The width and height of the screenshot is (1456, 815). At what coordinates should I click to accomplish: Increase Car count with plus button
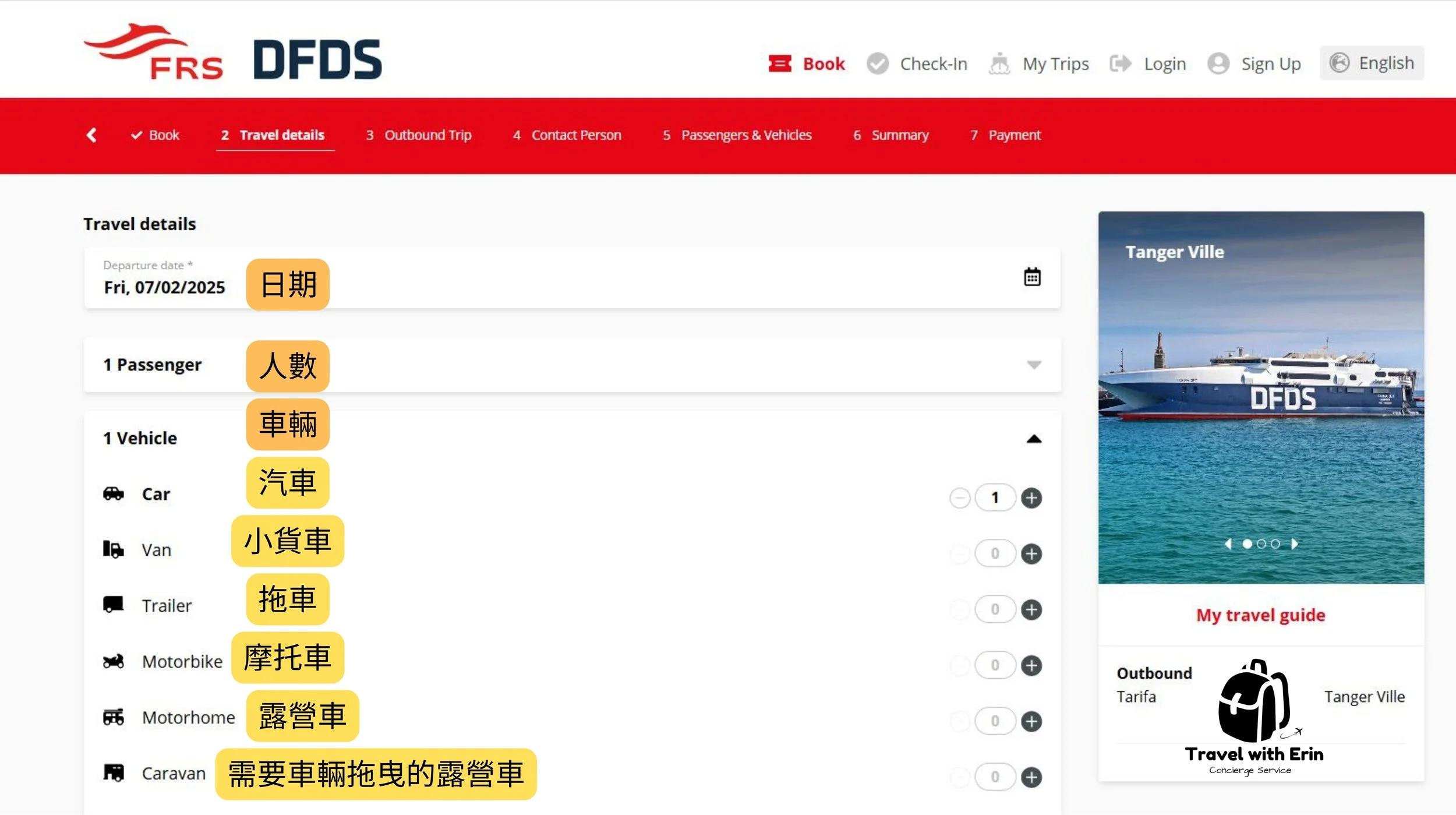click(1031, 498)
